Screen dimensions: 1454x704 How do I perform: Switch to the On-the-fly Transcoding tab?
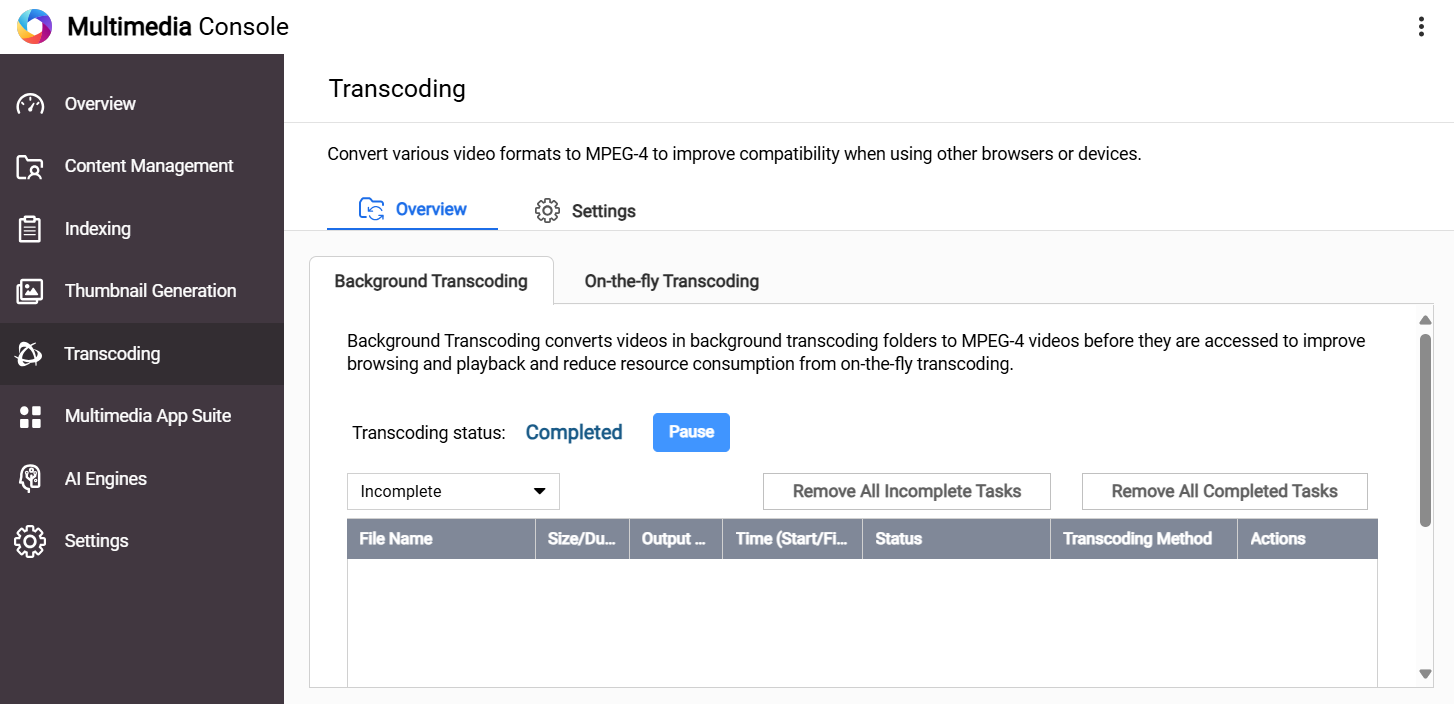(x=671, y=281)
